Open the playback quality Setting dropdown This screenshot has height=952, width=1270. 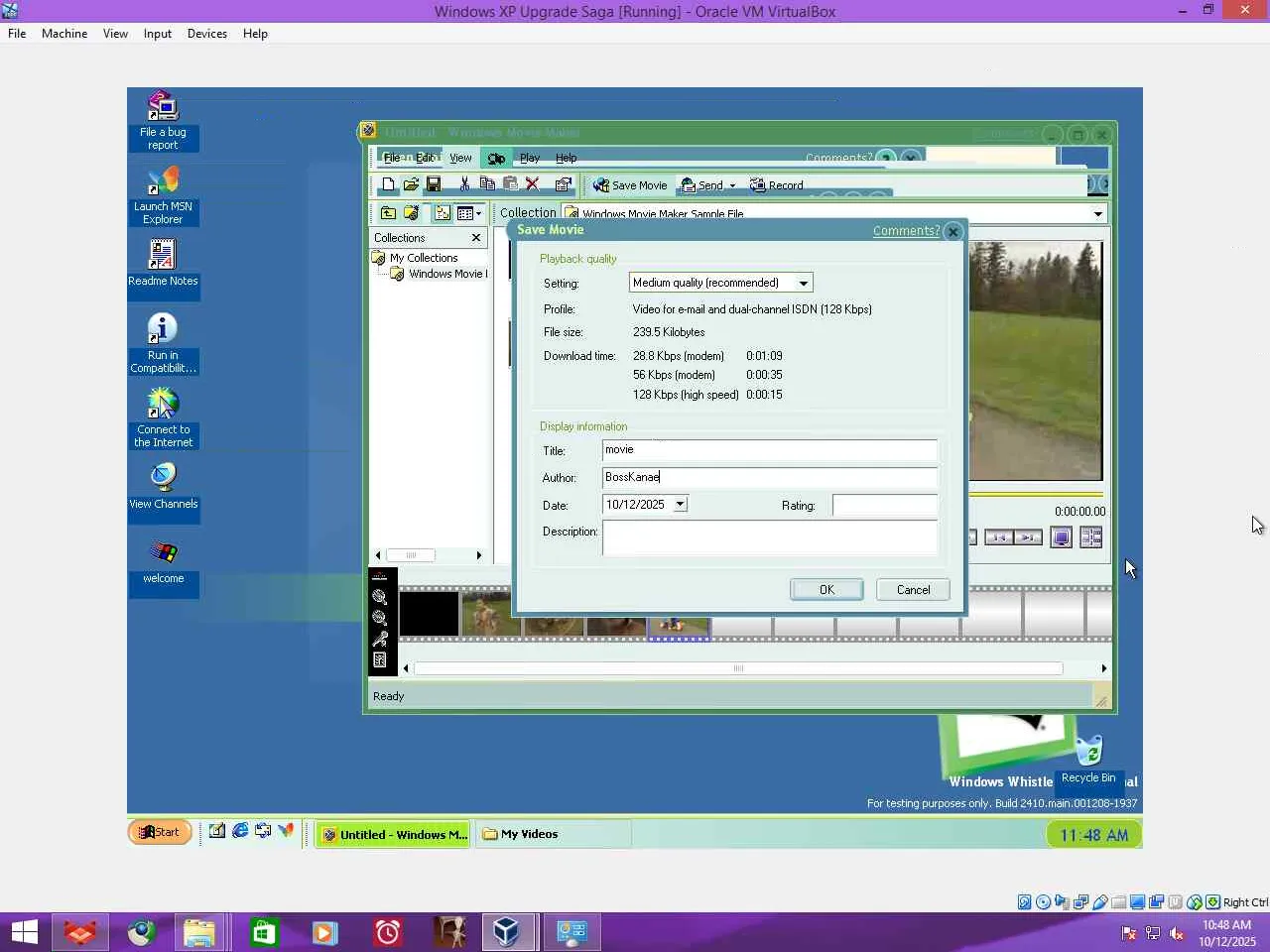803,283
